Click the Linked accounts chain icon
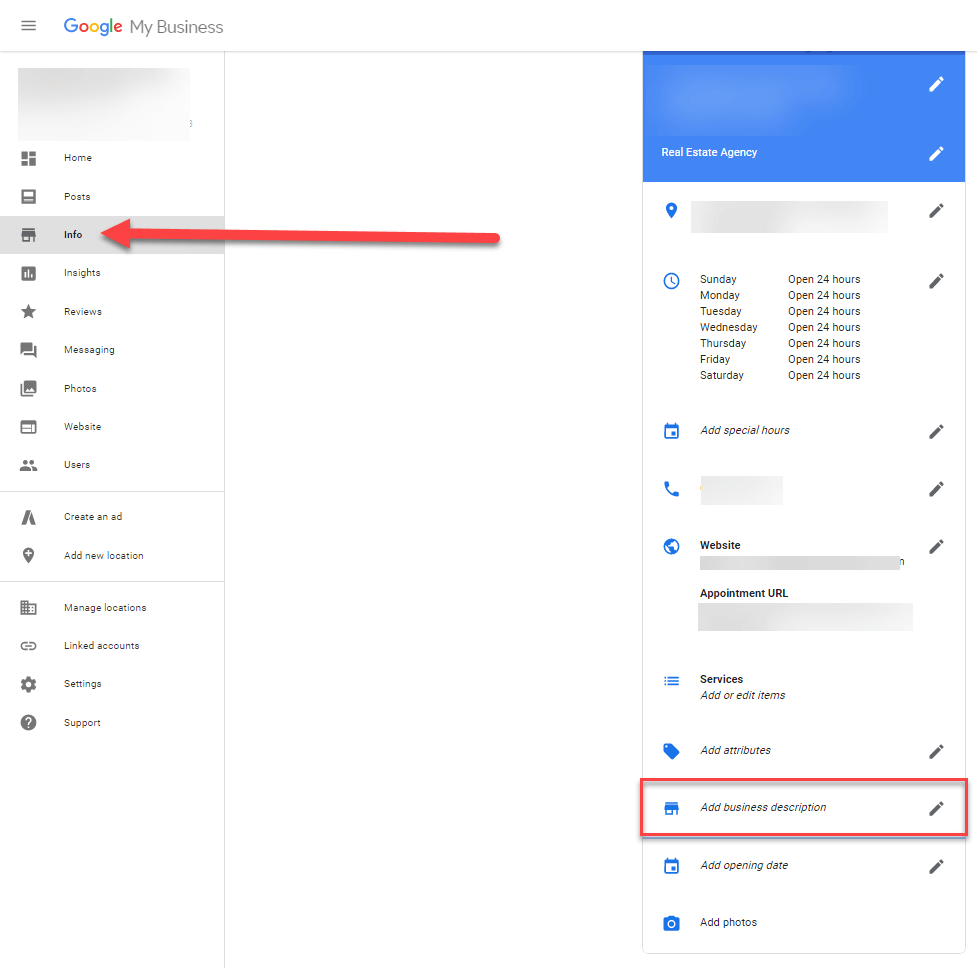Screen dimensions: 977x968 [29, 646]
